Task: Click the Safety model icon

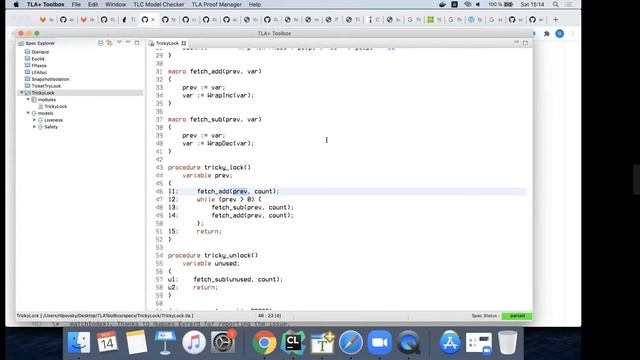Action: coord(40,127)
